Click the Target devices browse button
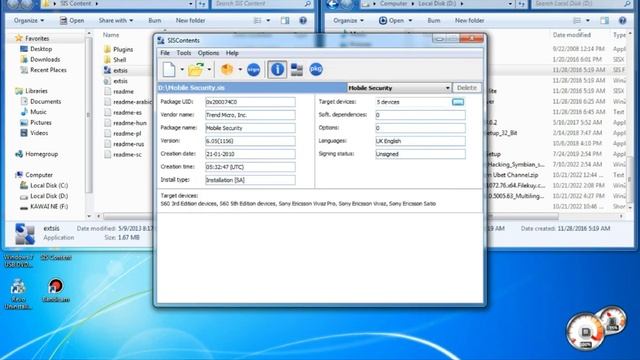The height and width of the screenshot is (360, 640). 458,102
